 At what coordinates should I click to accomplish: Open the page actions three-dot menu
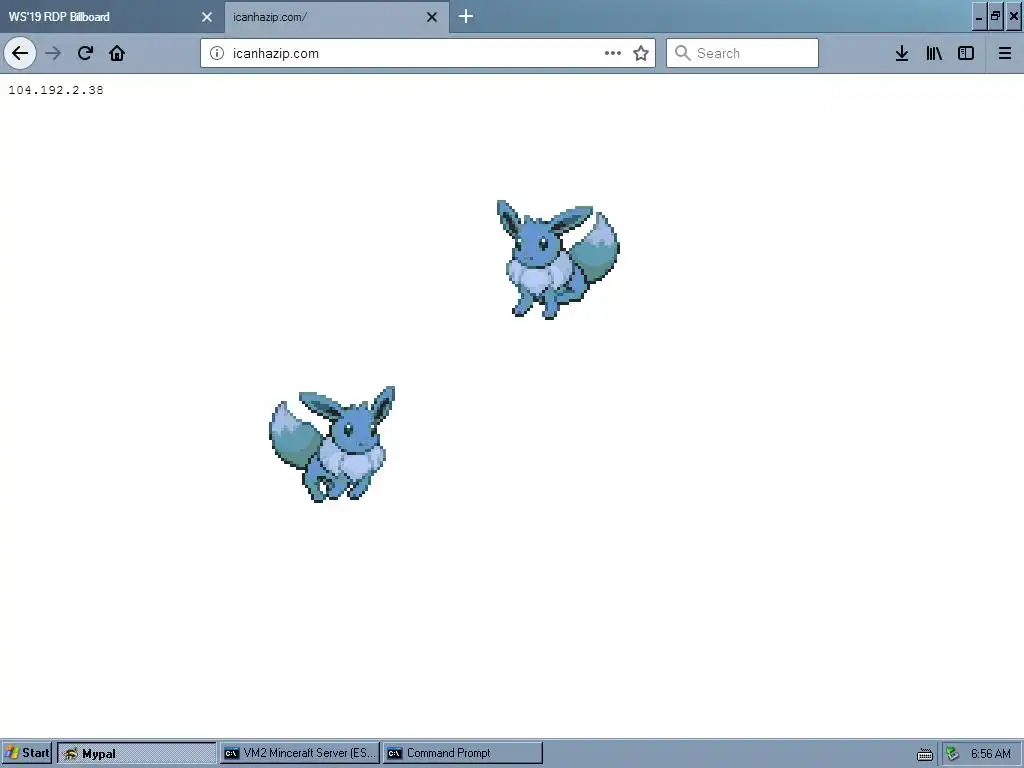coord(613,53)
